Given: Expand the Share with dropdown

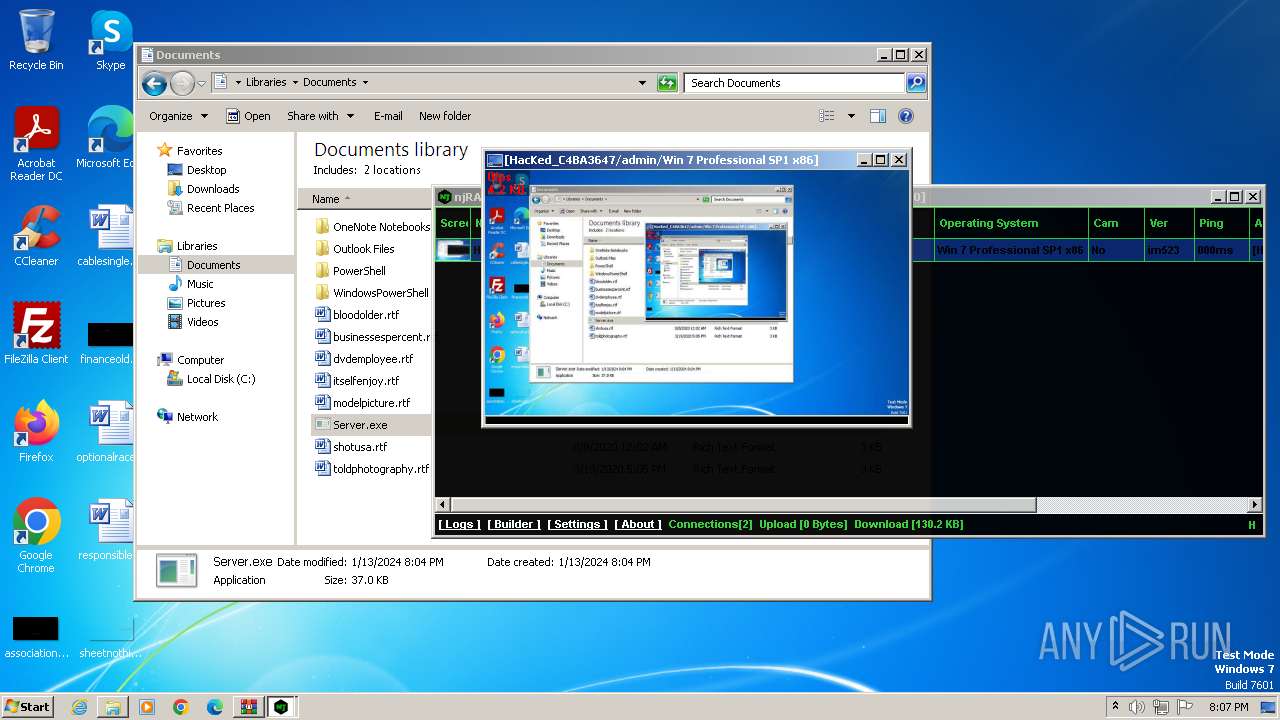Looking at the screenshot, I should click(320, 116).
